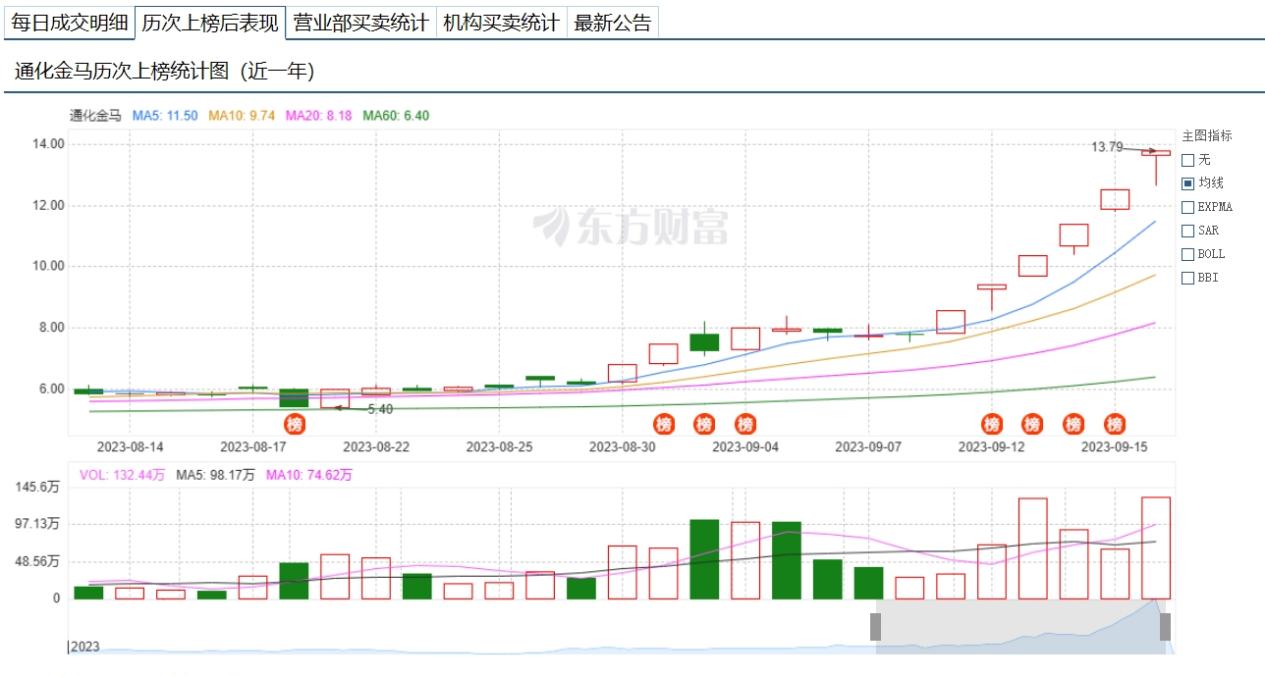Open the 每日成交明细 tab
Screen dimensions: 1265x676
point(69,23)
